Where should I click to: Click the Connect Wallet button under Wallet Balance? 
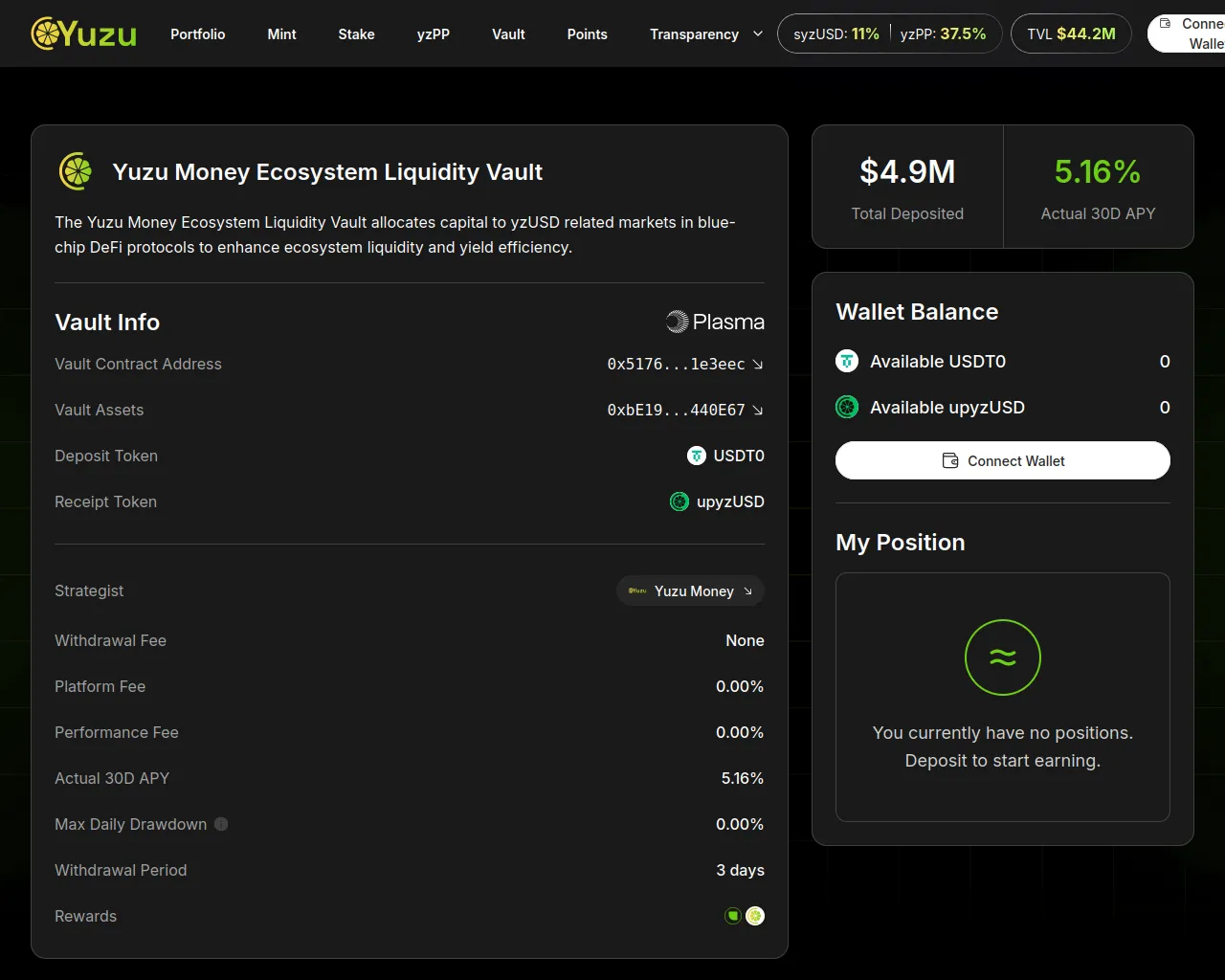point(1003,460)
